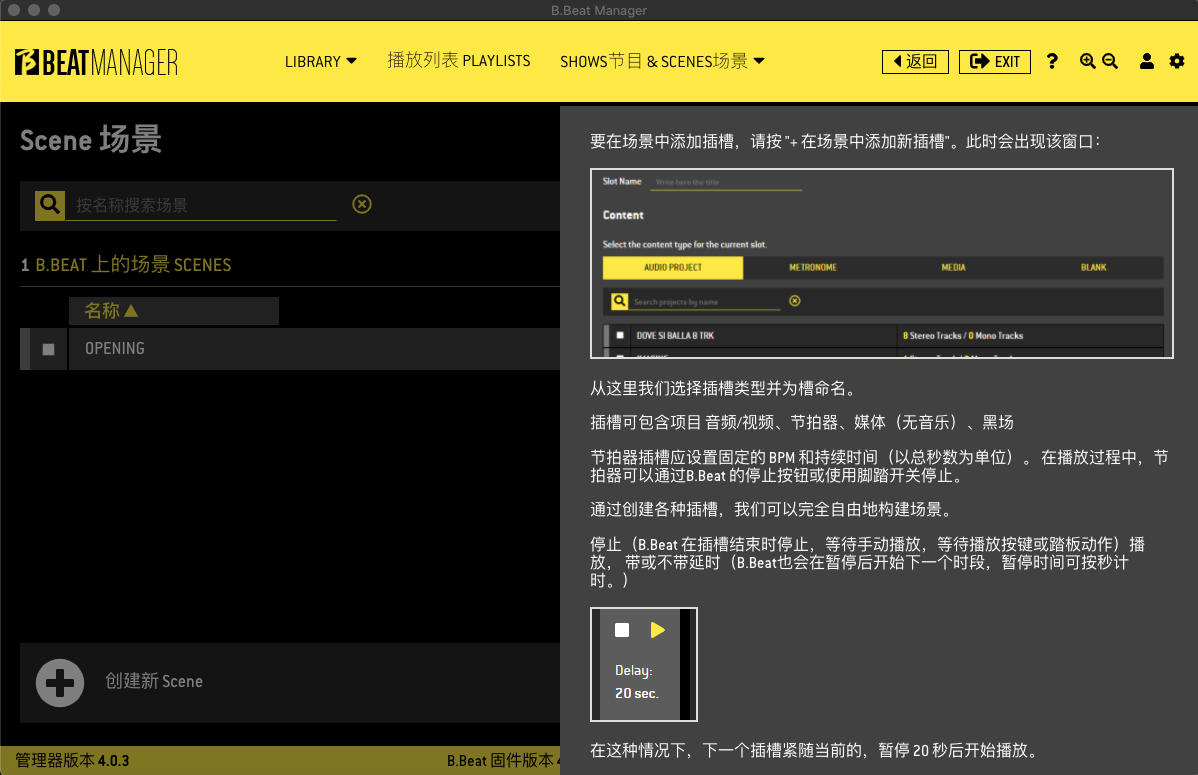The height and width of the screenshot is (775, 1198).
Task: Click the 创建新 Scene label
Action: point(154,681)
